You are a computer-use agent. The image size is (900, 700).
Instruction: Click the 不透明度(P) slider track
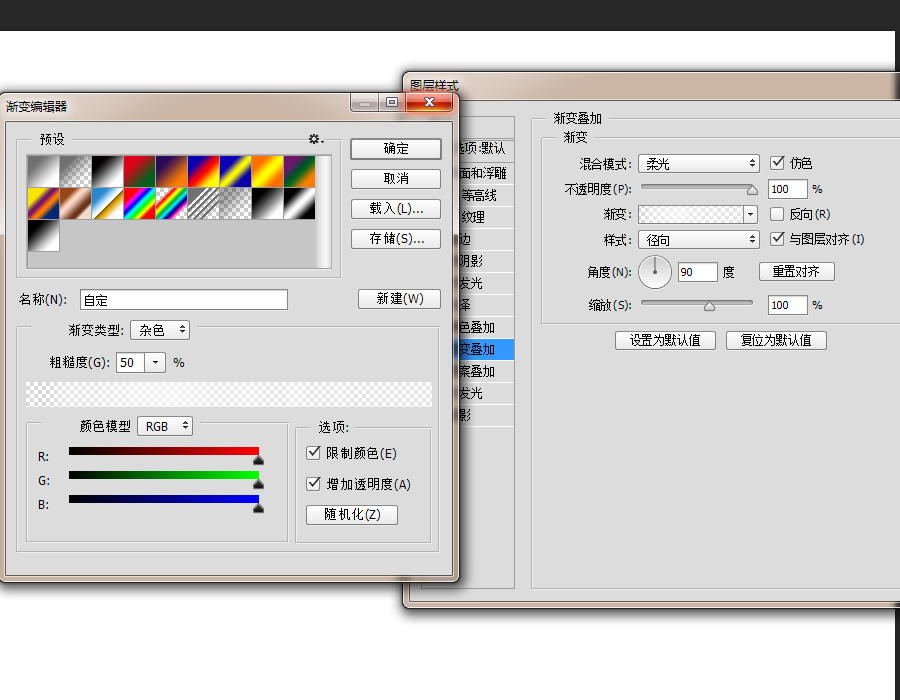click(697, 187)
